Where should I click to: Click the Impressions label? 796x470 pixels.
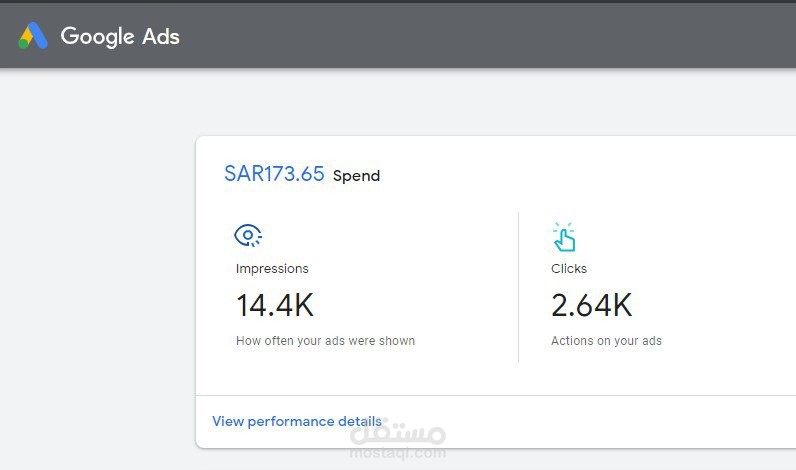point(272,268)
